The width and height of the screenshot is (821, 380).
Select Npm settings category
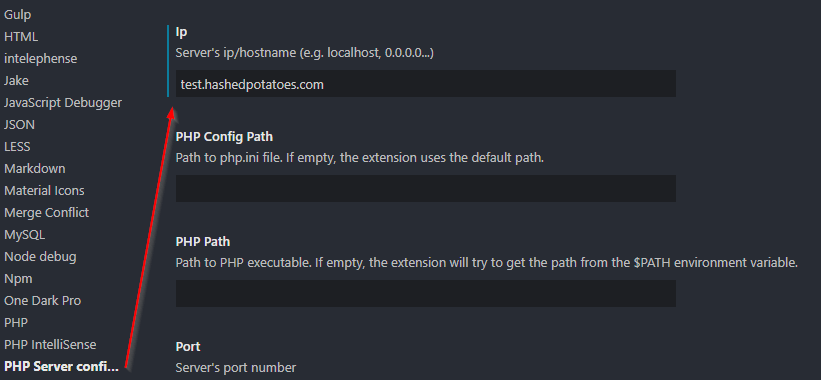(x=18, y=278)
